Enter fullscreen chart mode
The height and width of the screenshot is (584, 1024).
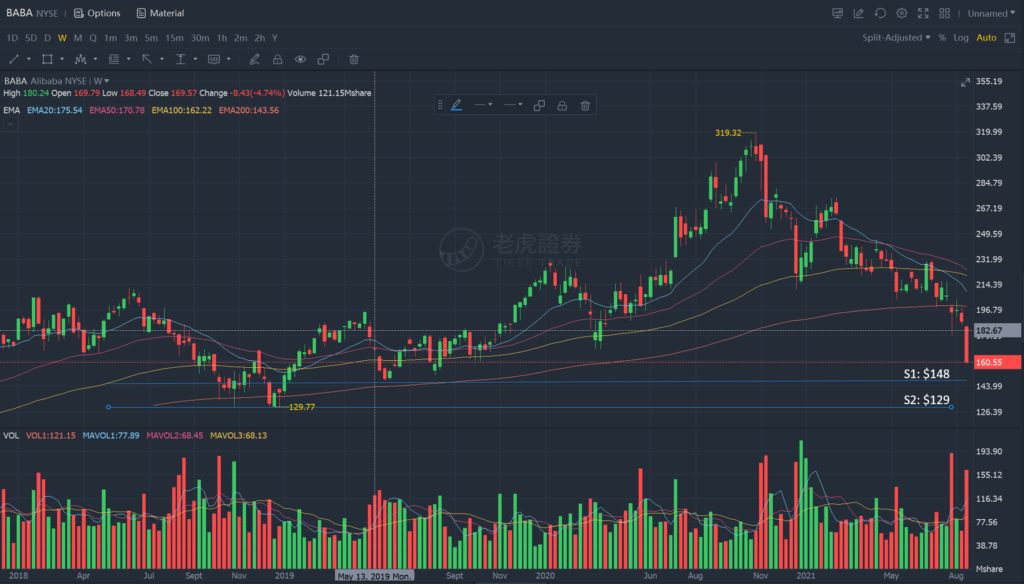click(x=923, y=13)
